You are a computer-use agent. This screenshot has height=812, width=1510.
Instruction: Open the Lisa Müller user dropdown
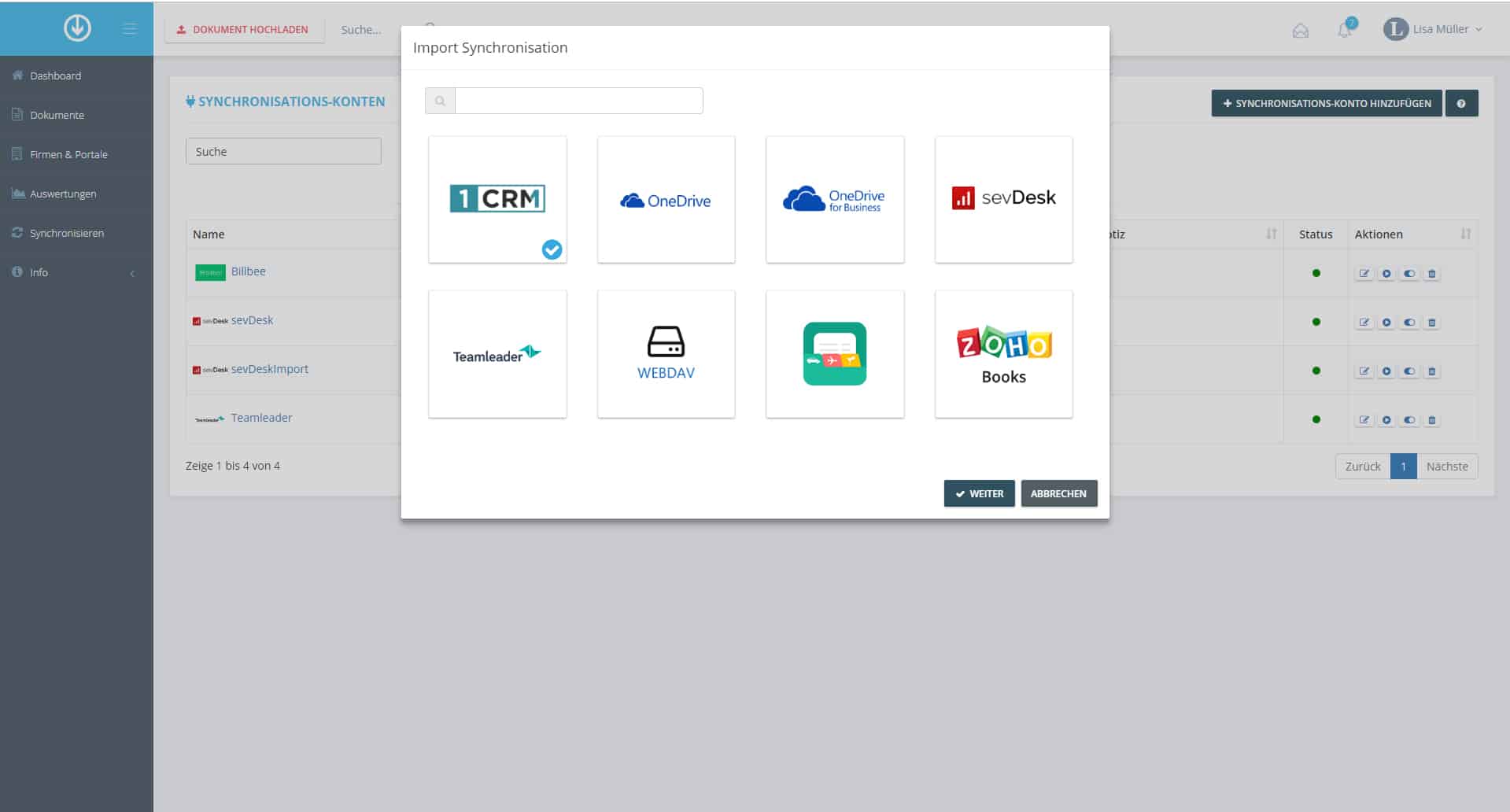(x=1433, y=29)
